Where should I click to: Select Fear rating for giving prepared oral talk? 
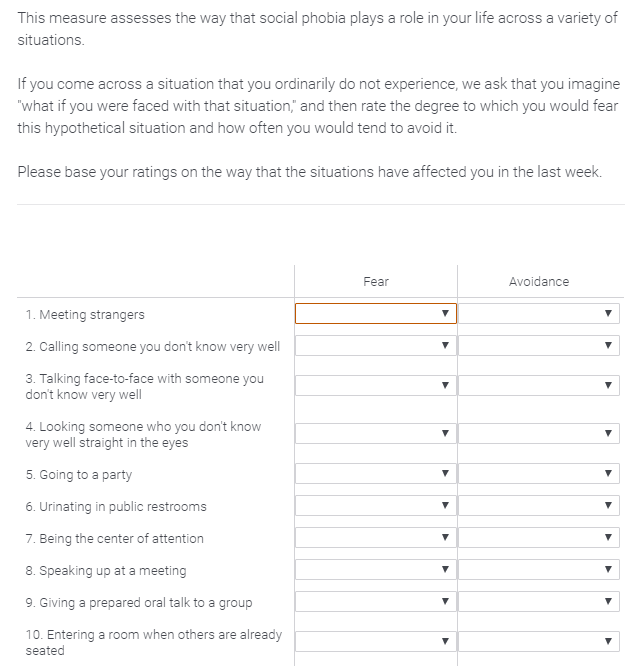pos(376,602)
